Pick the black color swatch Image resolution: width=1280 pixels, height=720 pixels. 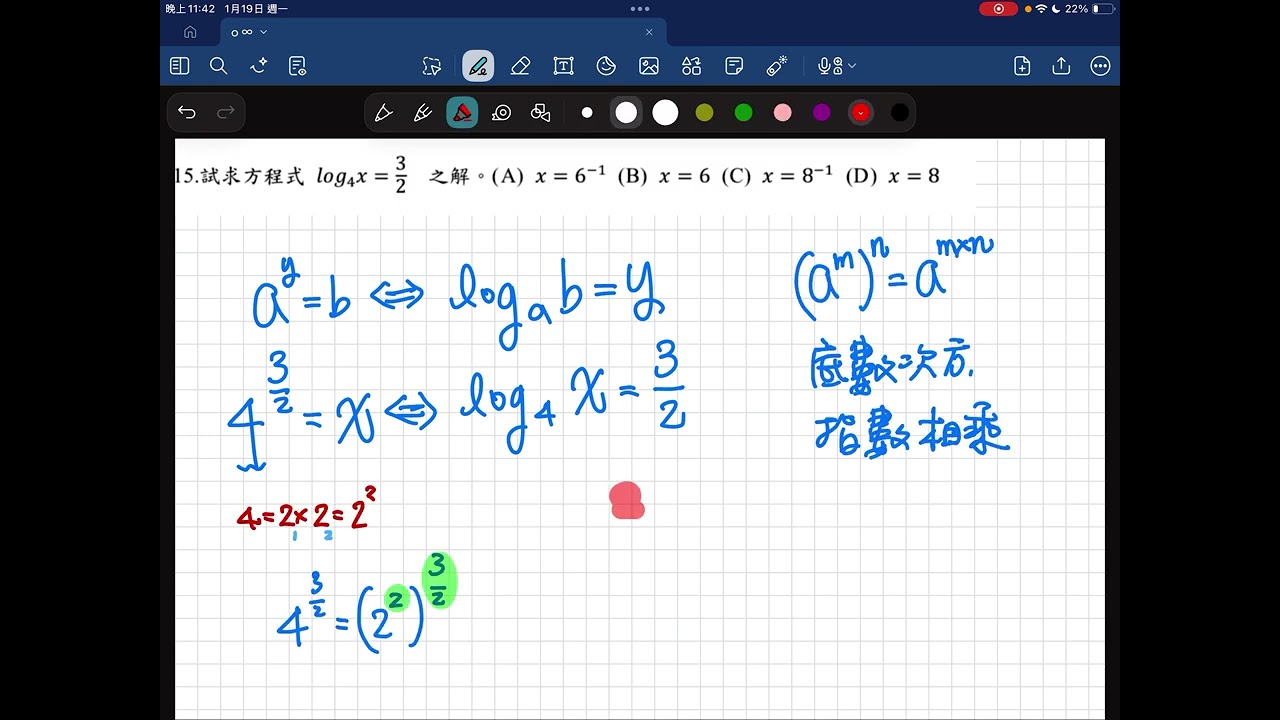click(x=900, y=113)
